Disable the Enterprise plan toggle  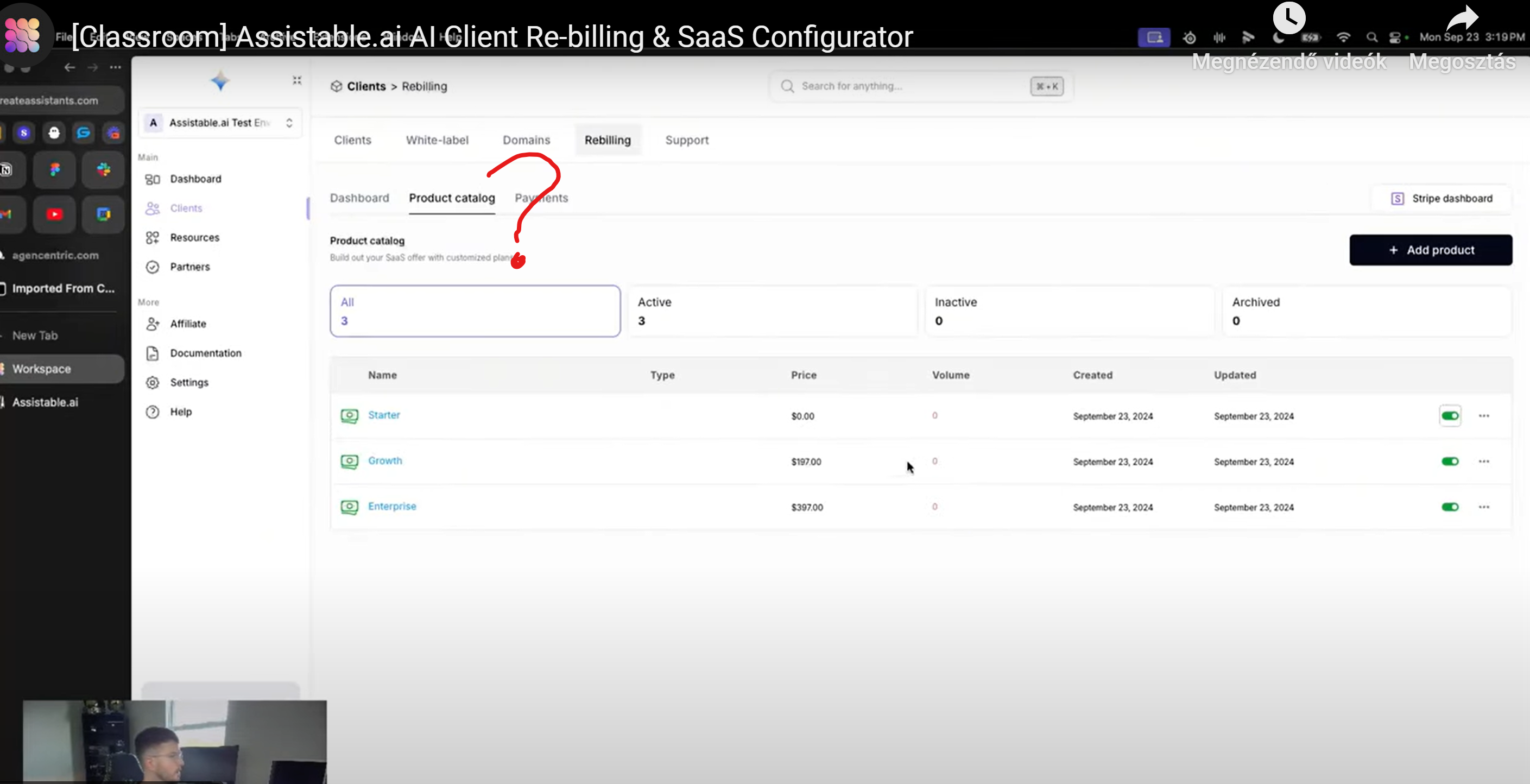pos(1450,507)
